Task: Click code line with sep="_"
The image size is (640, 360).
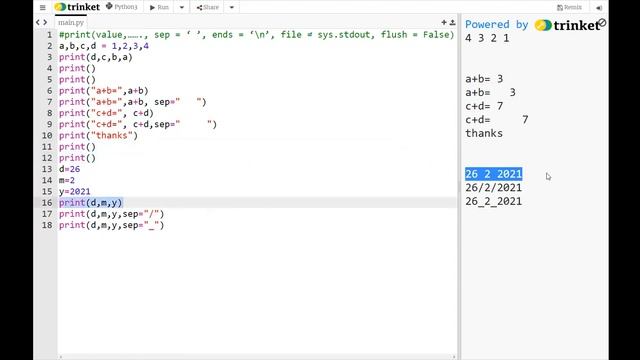Action: click(x=111, y=225)
